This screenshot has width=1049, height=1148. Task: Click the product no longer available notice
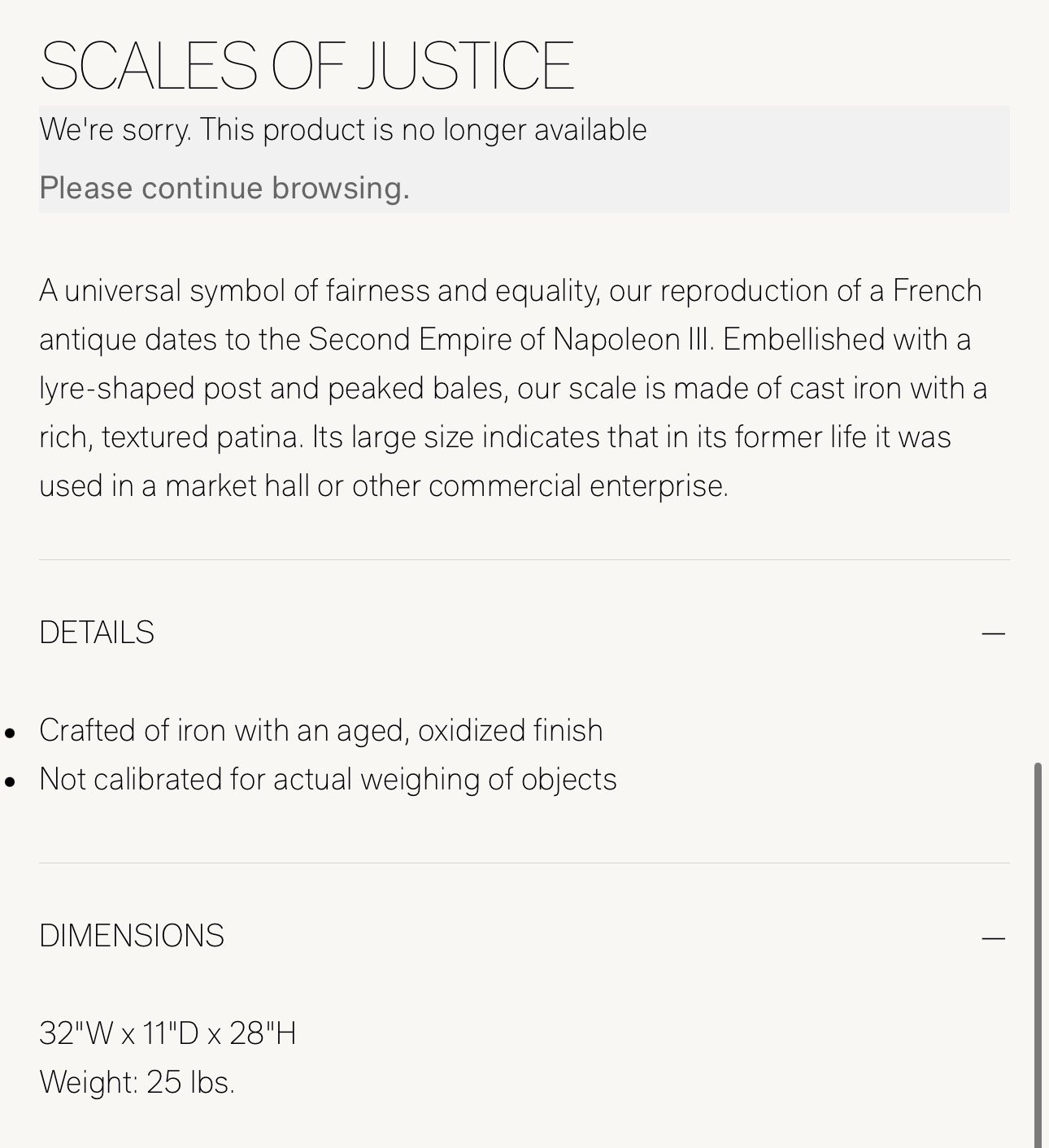343,130
